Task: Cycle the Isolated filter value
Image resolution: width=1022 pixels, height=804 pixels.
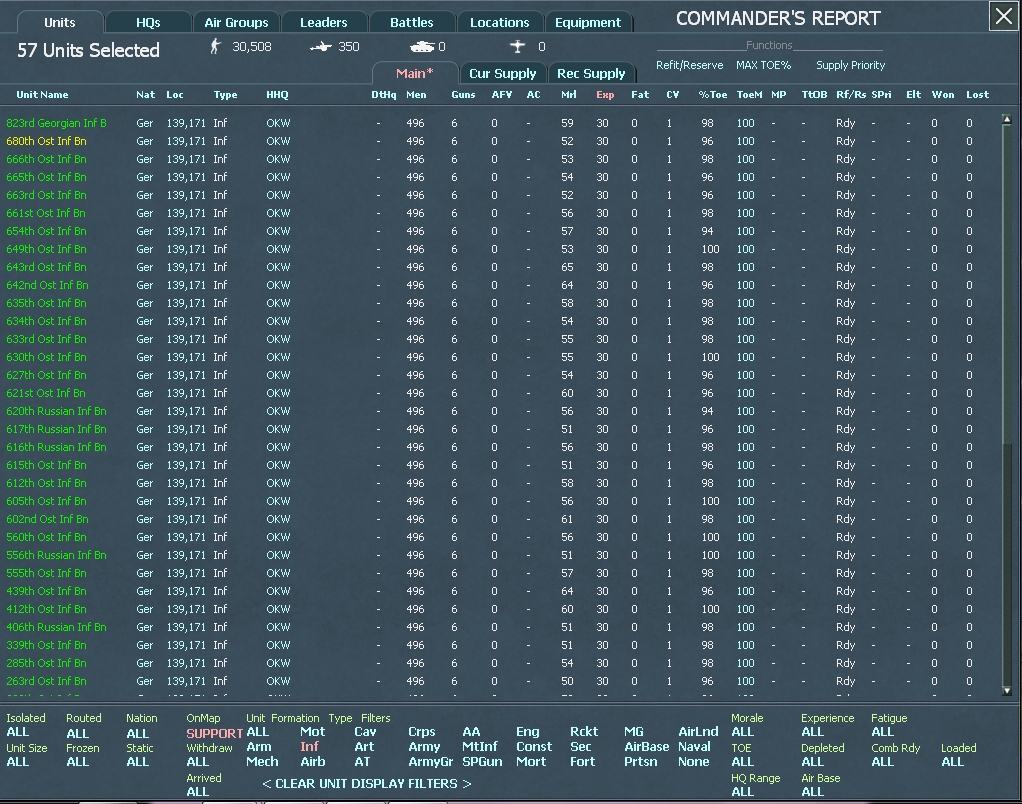Action: pos(18,732)
